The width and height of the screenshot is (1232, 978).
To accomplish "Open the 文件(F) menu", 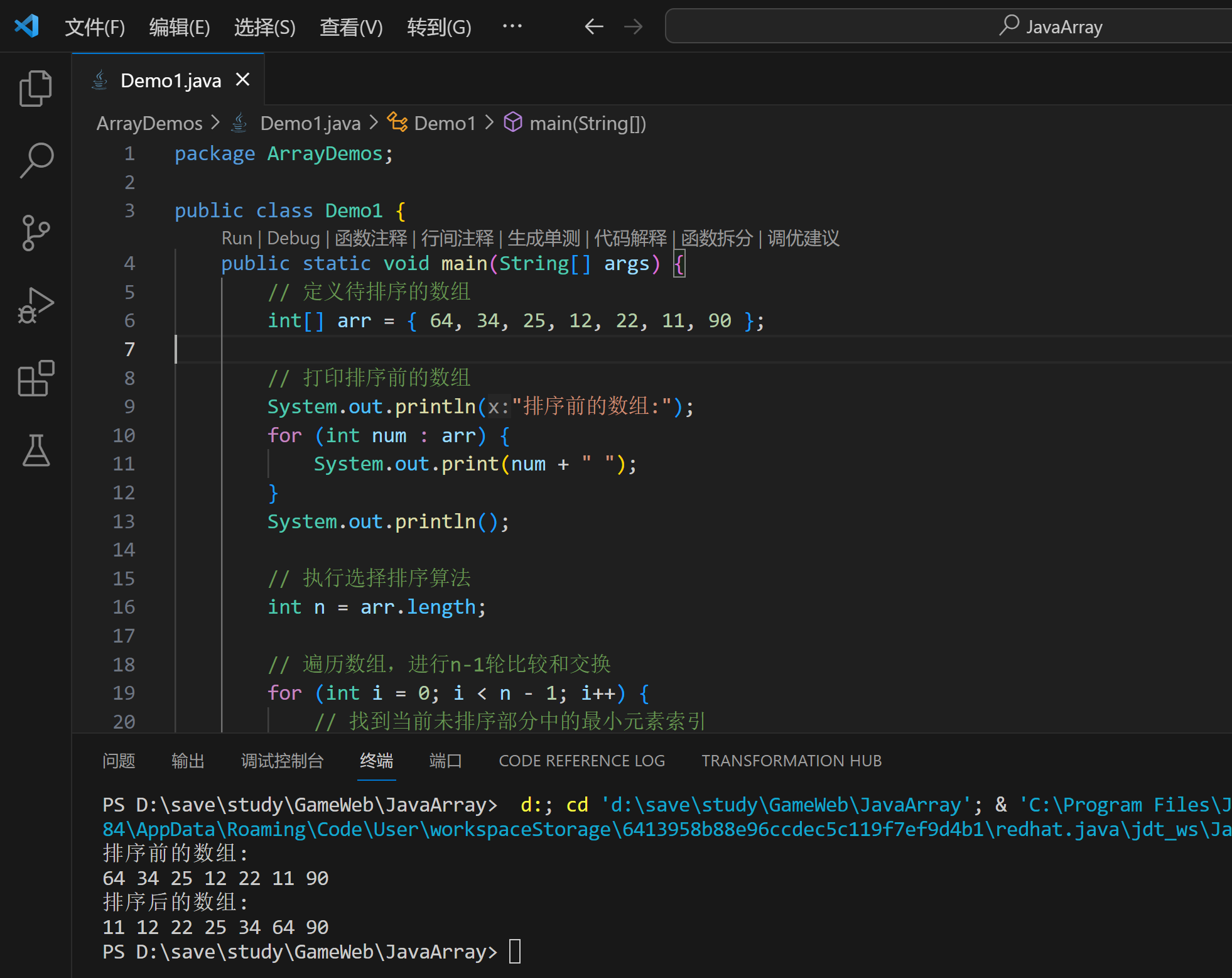I will point(95,27).
